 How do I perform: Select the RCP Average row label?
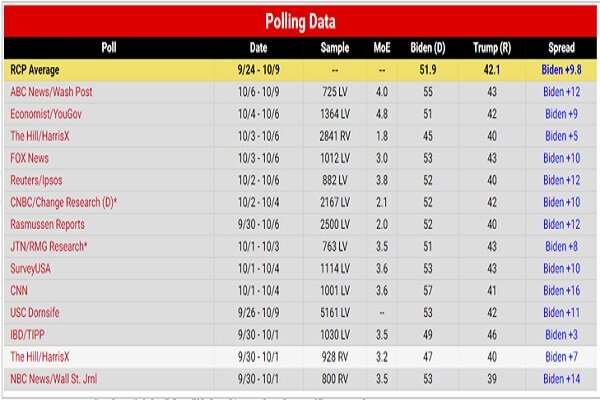35,70
